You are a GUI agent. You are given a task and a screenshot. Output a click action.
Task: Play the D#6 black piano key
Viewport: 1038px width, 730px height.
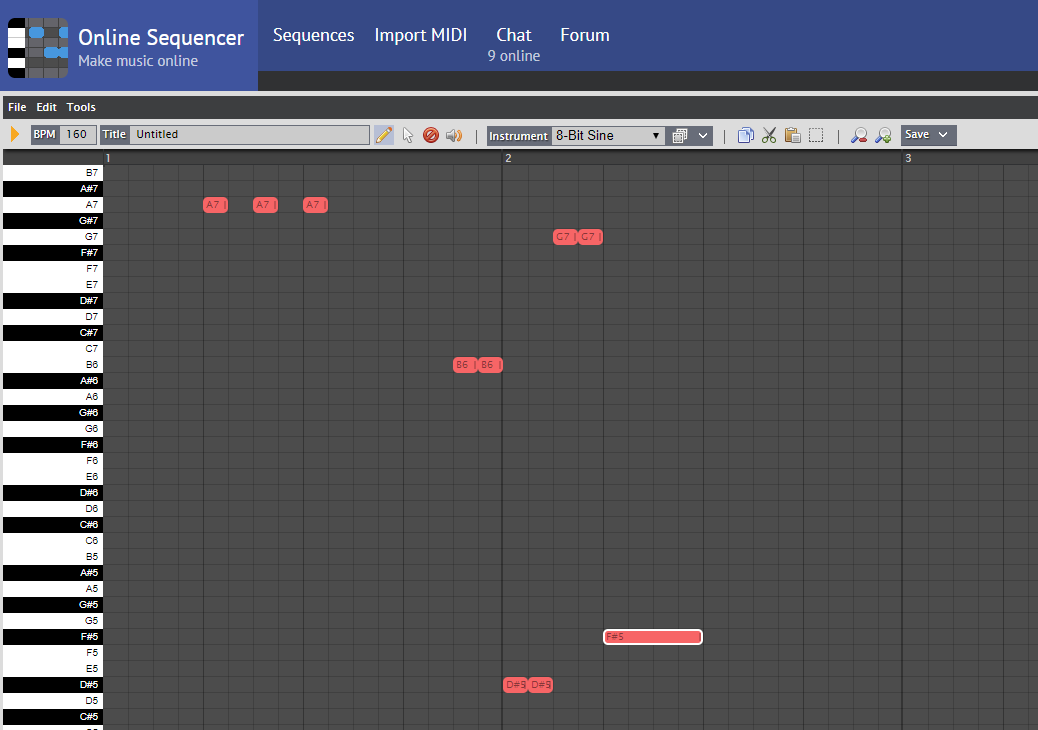[53, 493]
